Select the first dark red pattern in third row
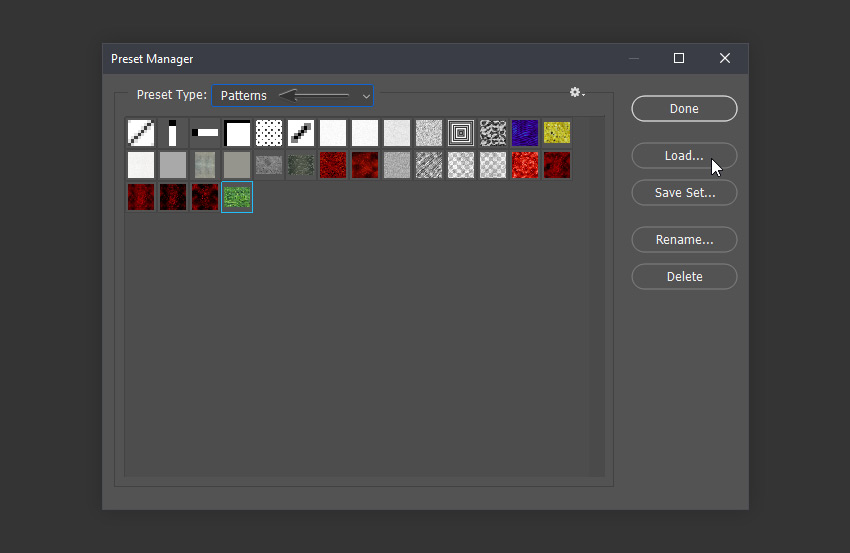Viewport: 850px width, 553px height. coord(141,197)
